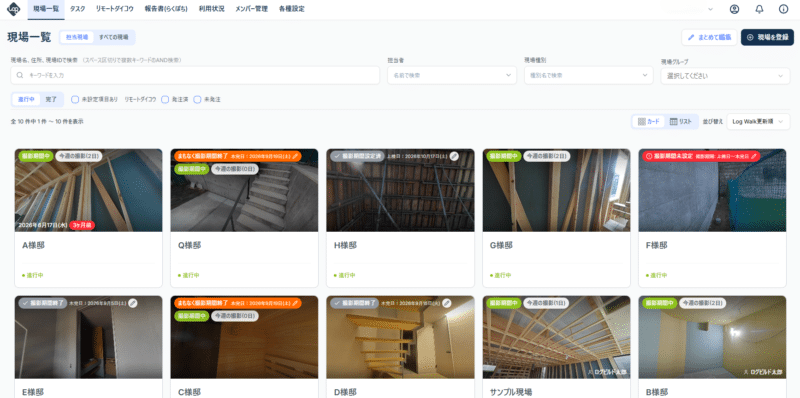This screenshot has width=800, height=398.
Task: Click pencil edit icon on E様邸 card
Action: click(x=133, y=303)
